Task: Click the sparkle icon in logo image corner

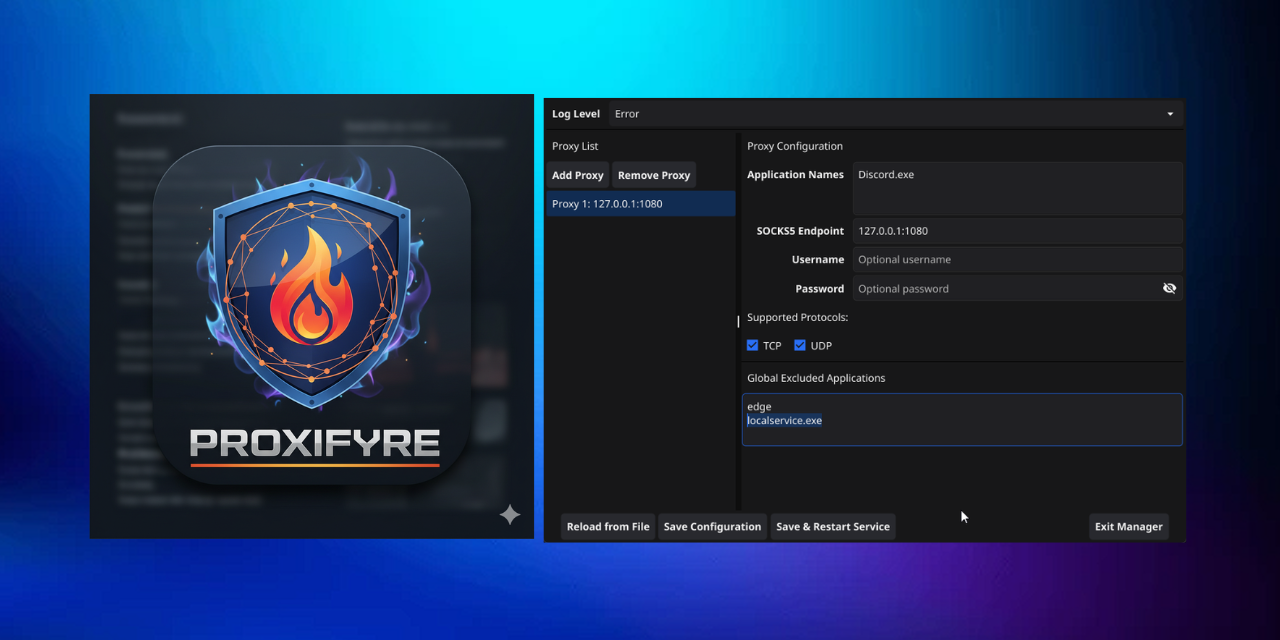Action: (510, 515)
